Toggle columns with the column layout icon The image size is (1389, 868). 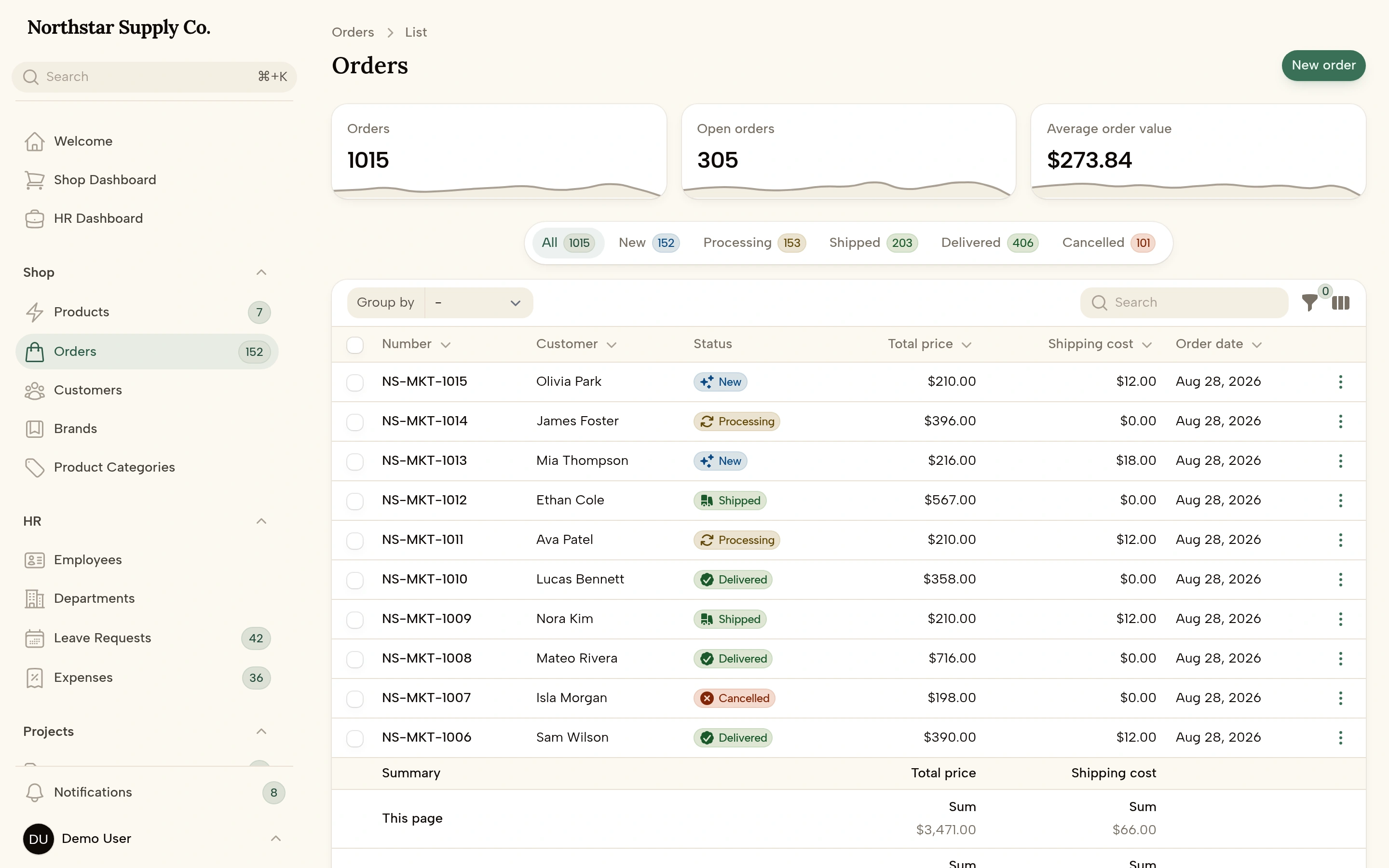pos(1340,302)
